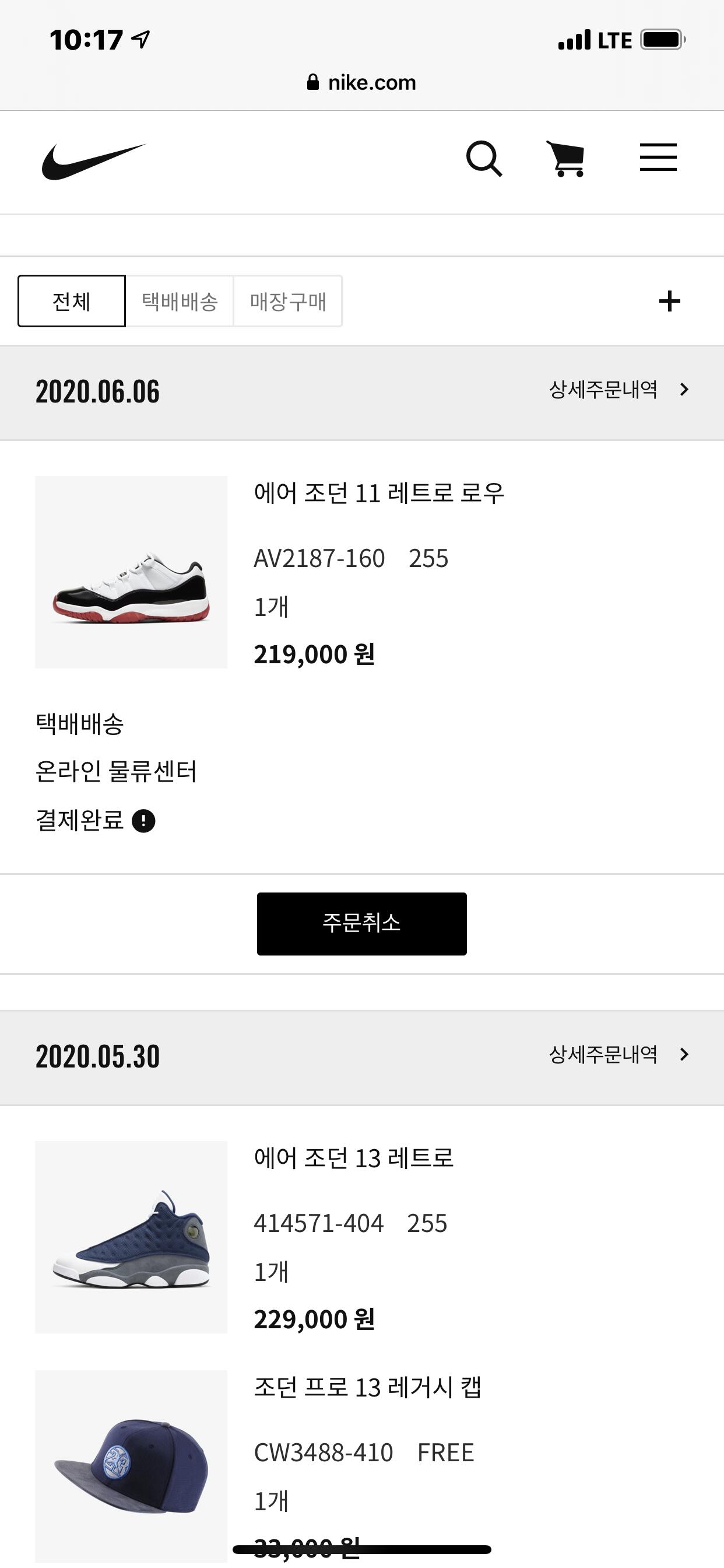Switch to the 매장구매 tab
Image resolution: width=724 pixels, height=1568 pixels.
click(288, 302)
